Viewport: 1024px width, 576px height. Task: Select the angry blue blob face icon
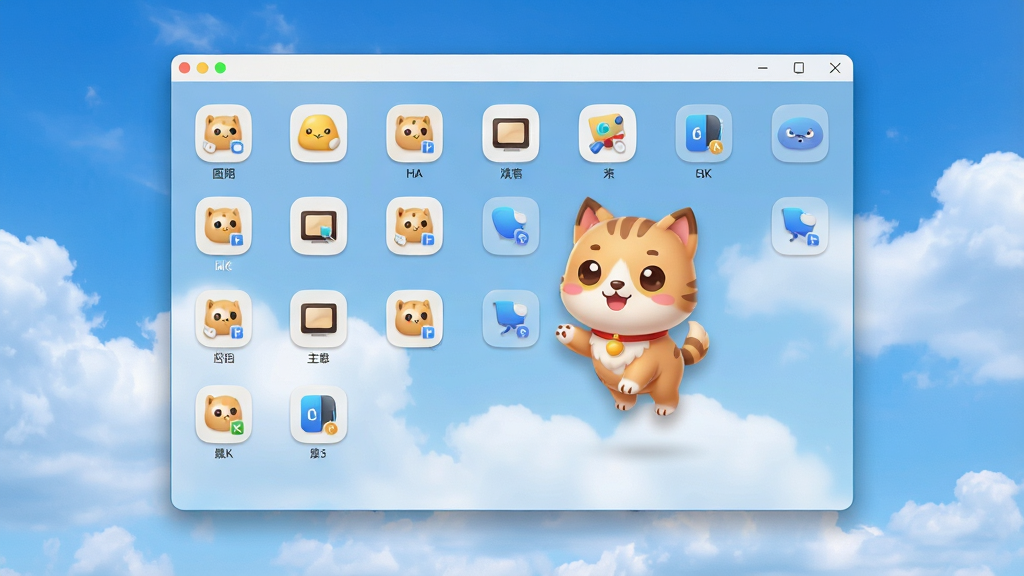click(800, 133)
